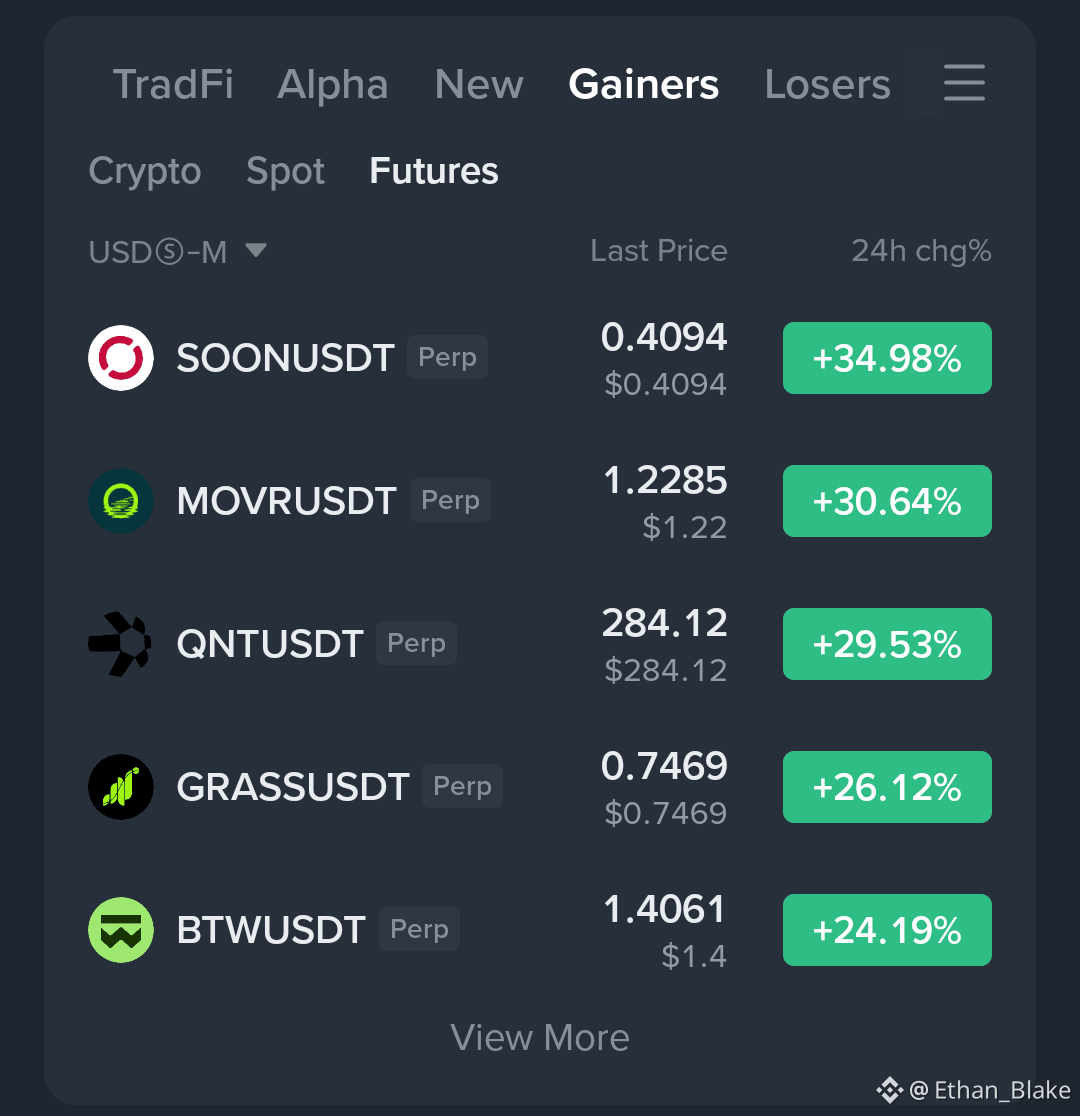Click the MOVR coin logo
The height and width of the screenshot is (1116, 1080).
coord(121,501)
